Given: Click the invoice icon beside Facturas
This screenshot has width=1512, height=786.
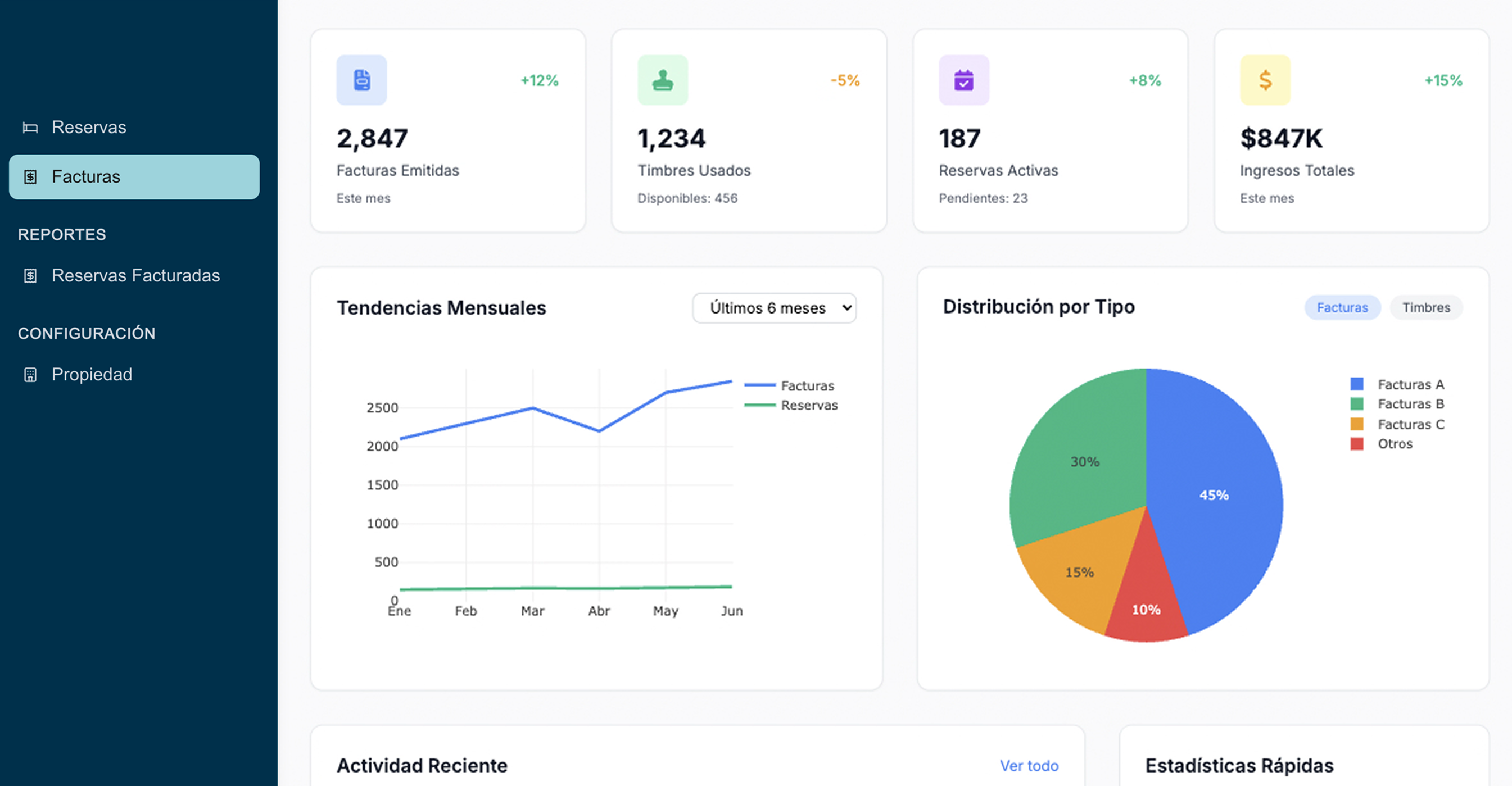Looking at the screenshot, I should point(30,176).
